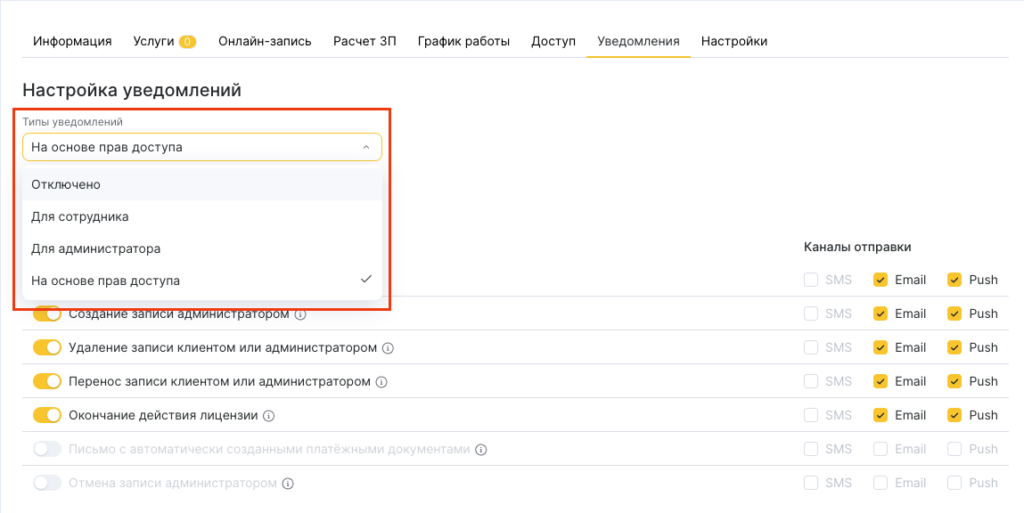Click info icon next to Удаление записи клиентом
This screenshot has height=513, width=1024.
coord(388,348)
